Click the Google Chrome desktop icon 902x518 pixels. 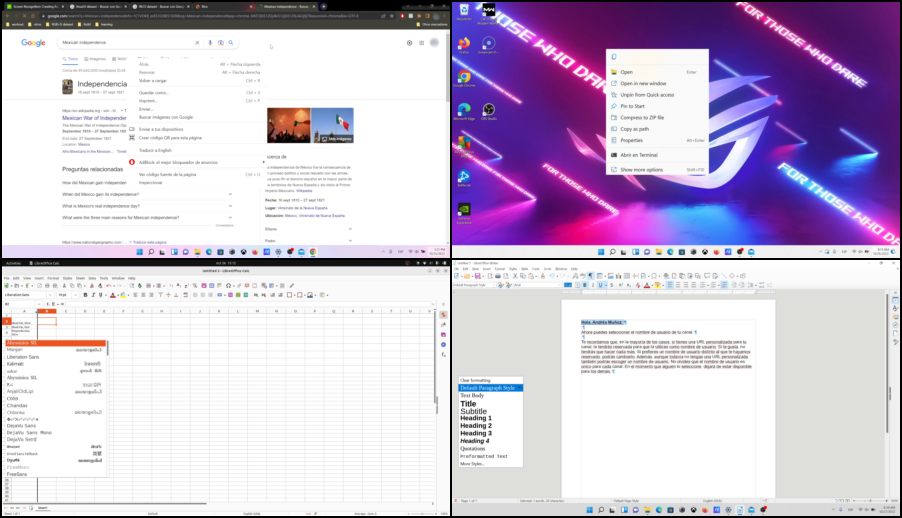464,78
